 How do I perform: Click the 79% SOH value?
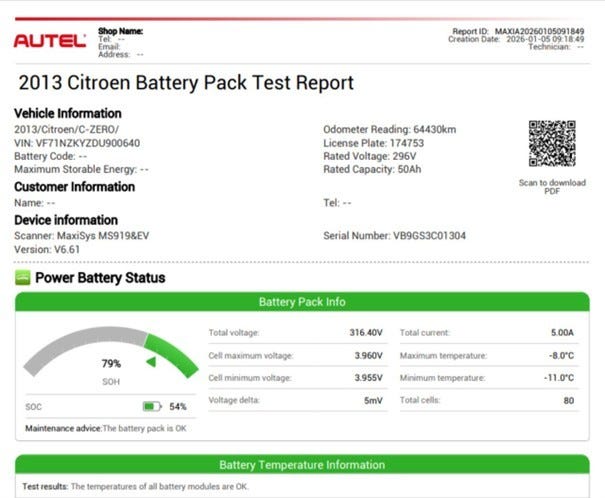(111, 363)
